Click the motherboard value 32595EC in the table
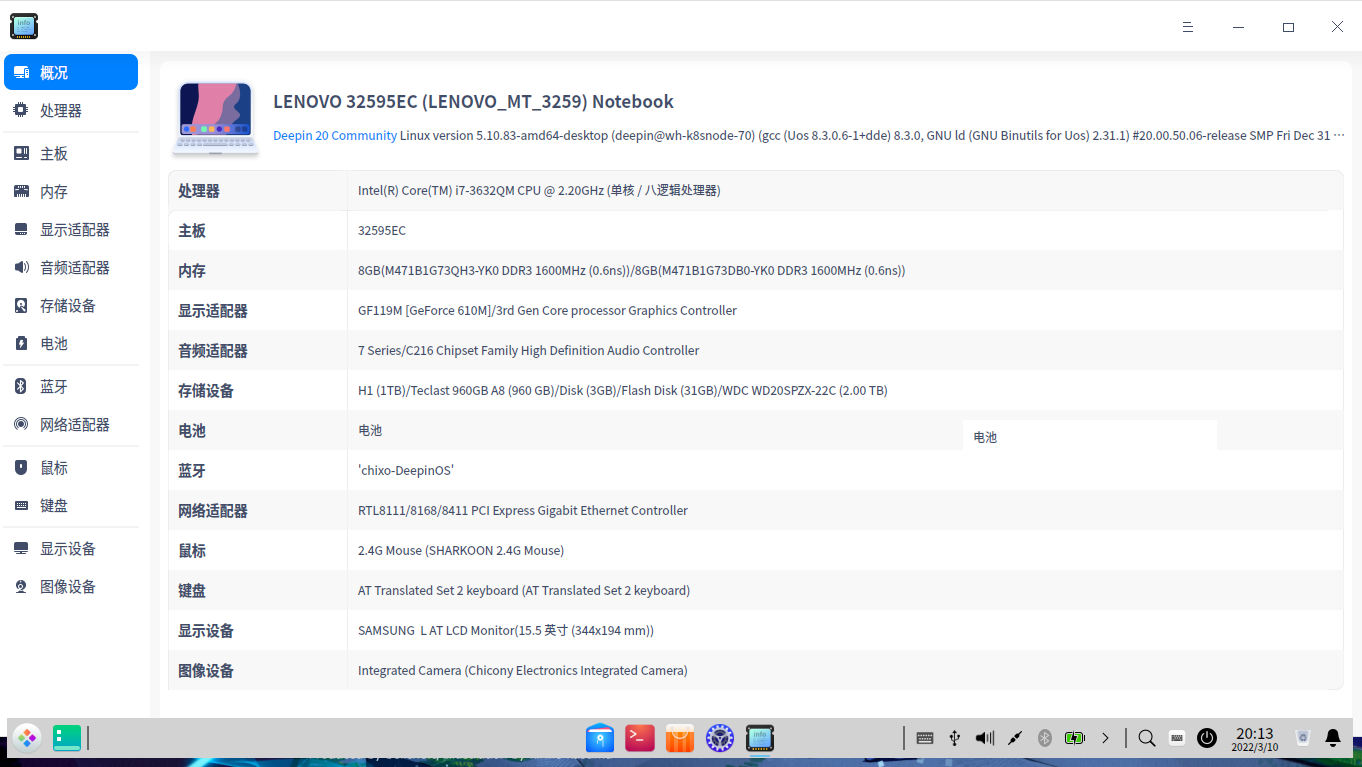This screenshot has width=1362, height=767. tap(382, 230)
